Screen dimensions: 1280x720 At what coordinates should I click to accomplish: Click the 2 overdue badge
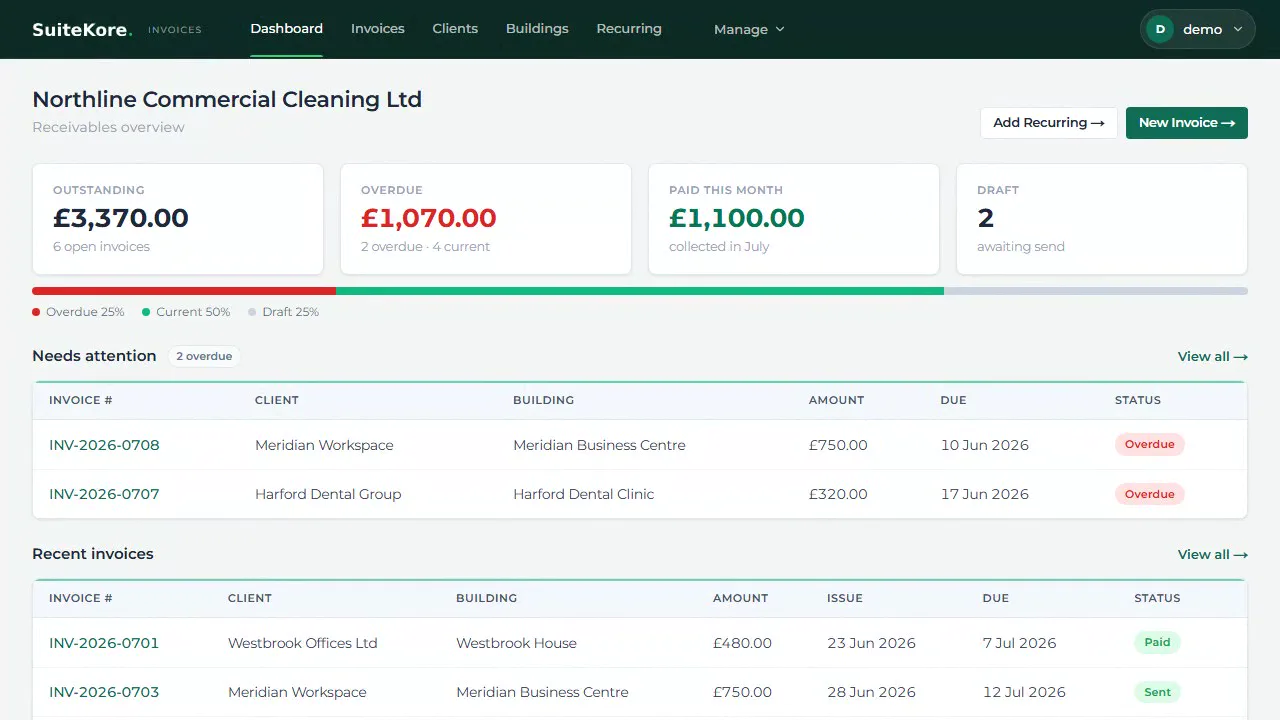coord(204,356)
